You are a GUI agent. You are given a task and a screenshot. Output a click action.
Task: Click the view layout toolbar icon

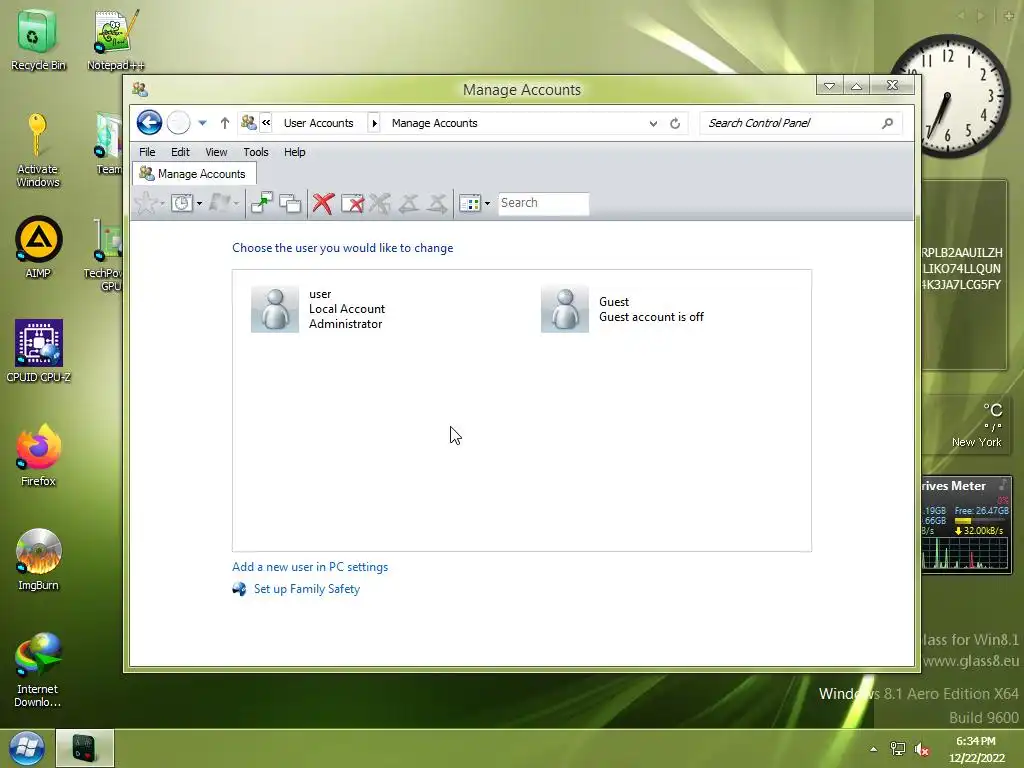pos(470,203)
